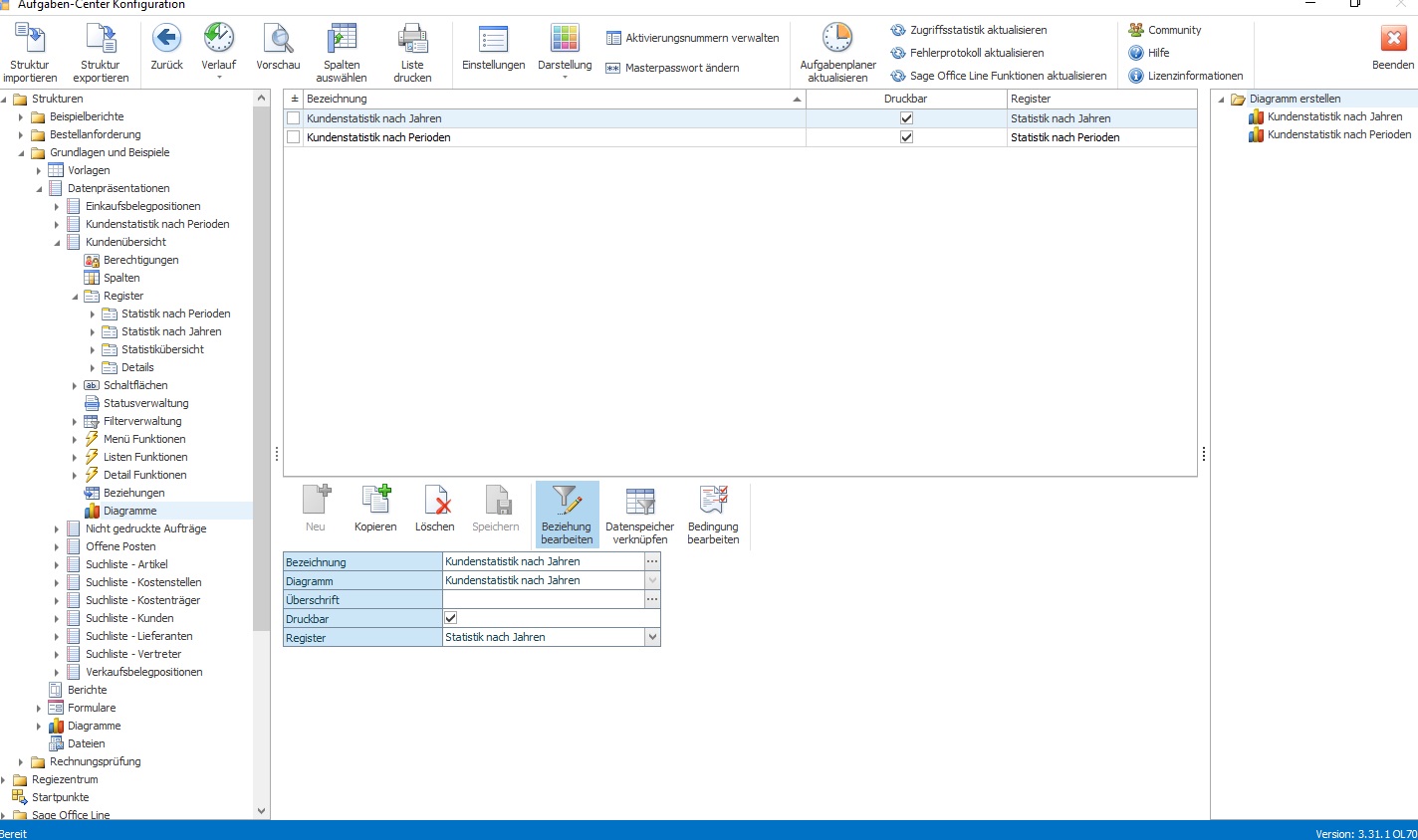Click the Überschrift input field
Screen dimensions: 1418x840
coord(544,599)
